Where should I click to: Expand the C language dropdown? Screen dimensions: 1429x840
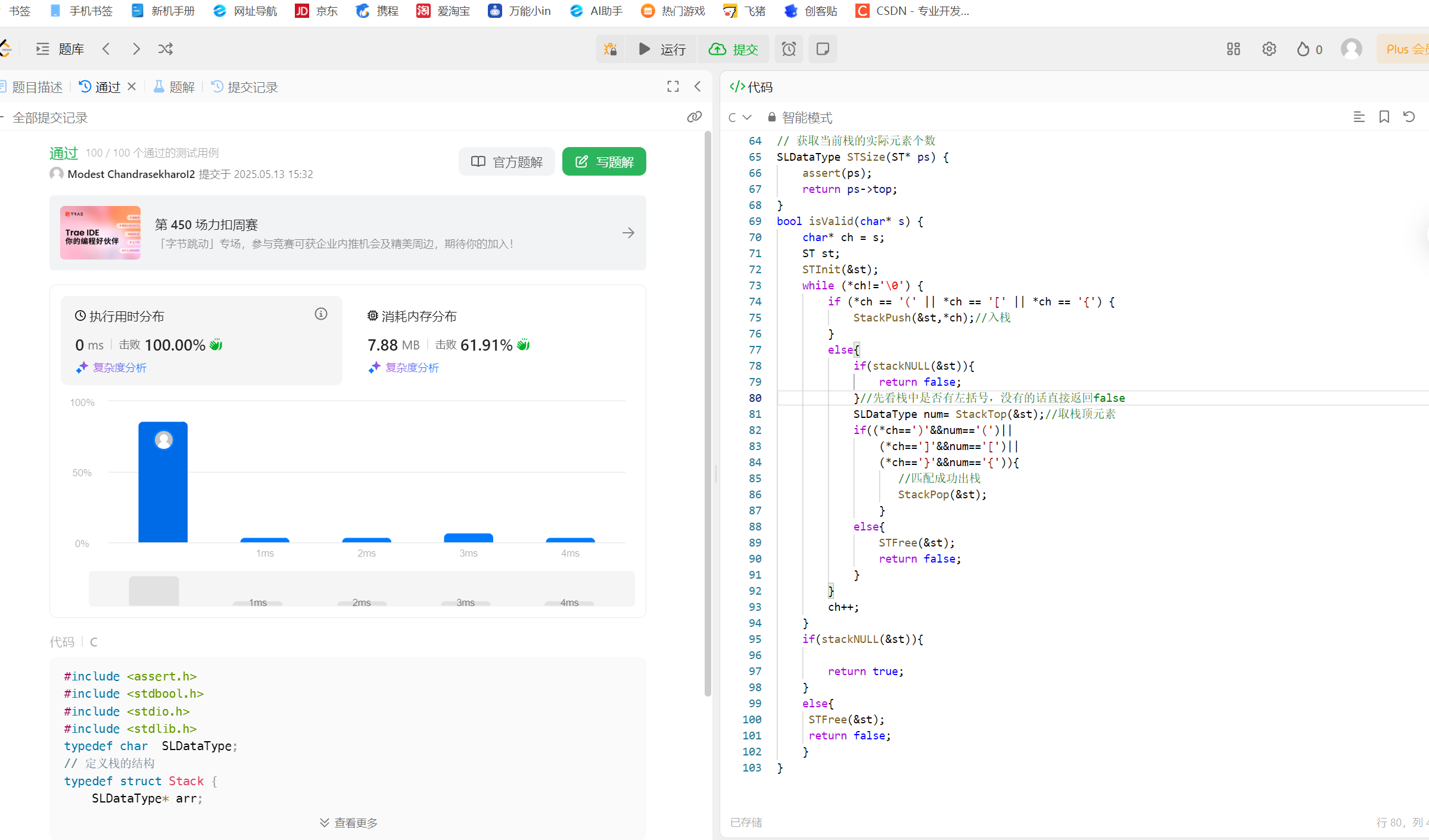point(739,117)
